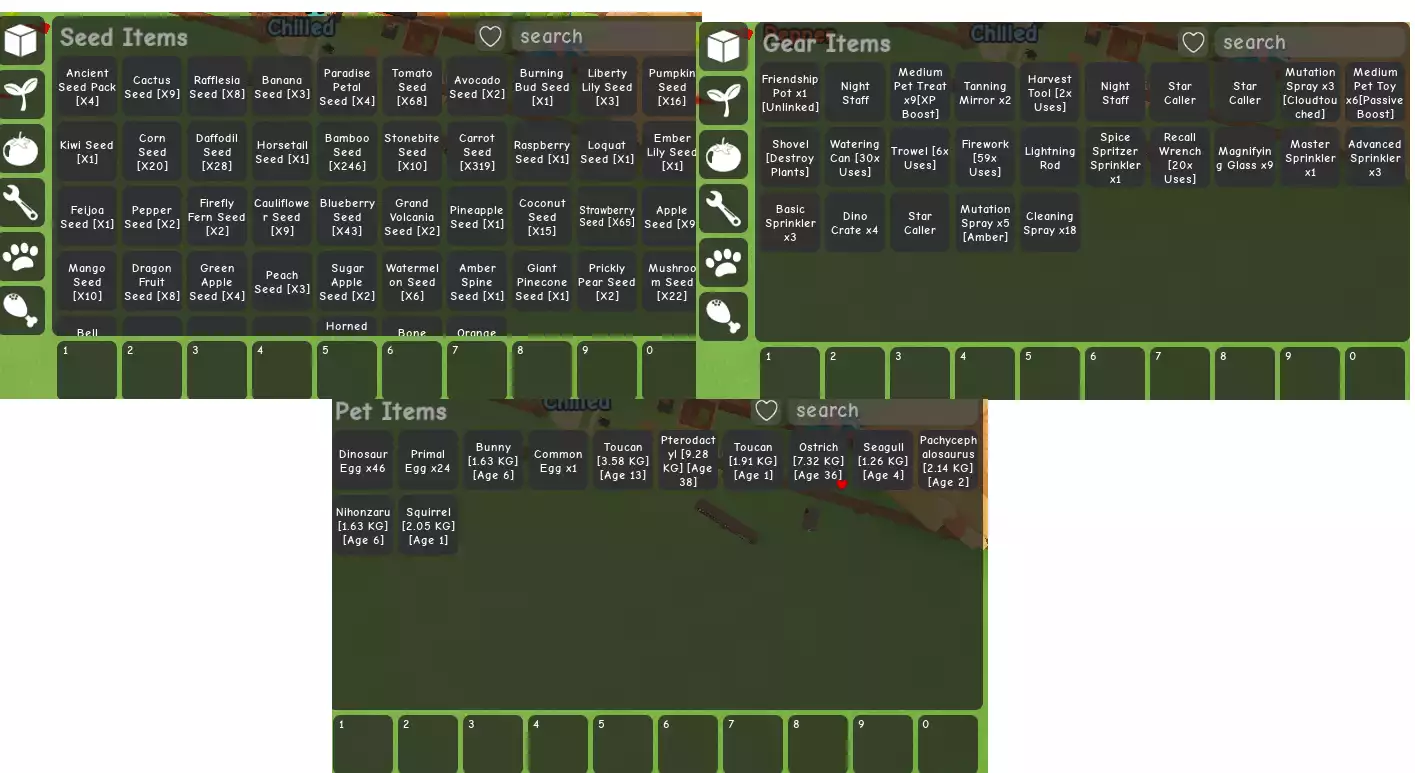Select hotbar slot 1 under Seed Items

[x=87, y=370]
